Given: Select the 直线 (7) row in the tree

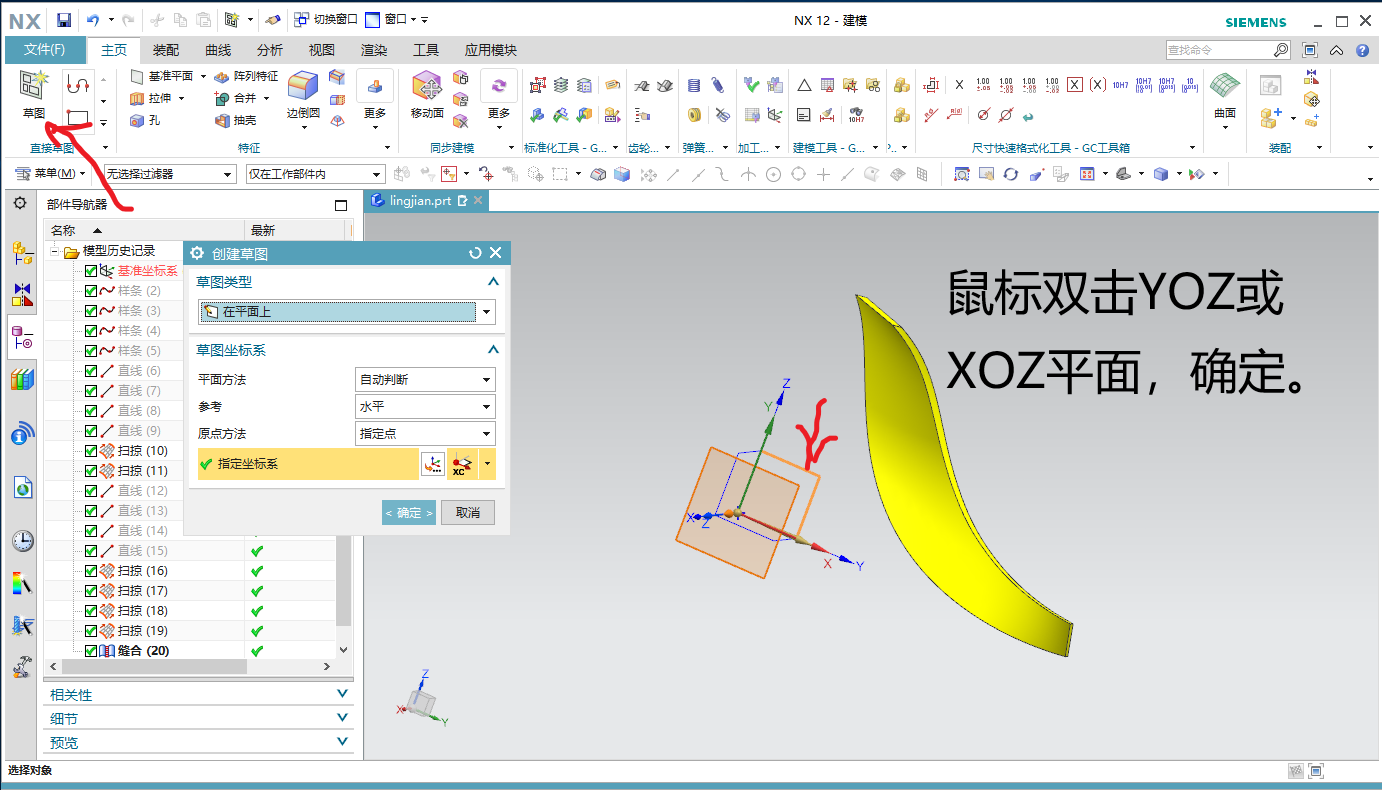Looking at the screenshot, I should (138, 391).
